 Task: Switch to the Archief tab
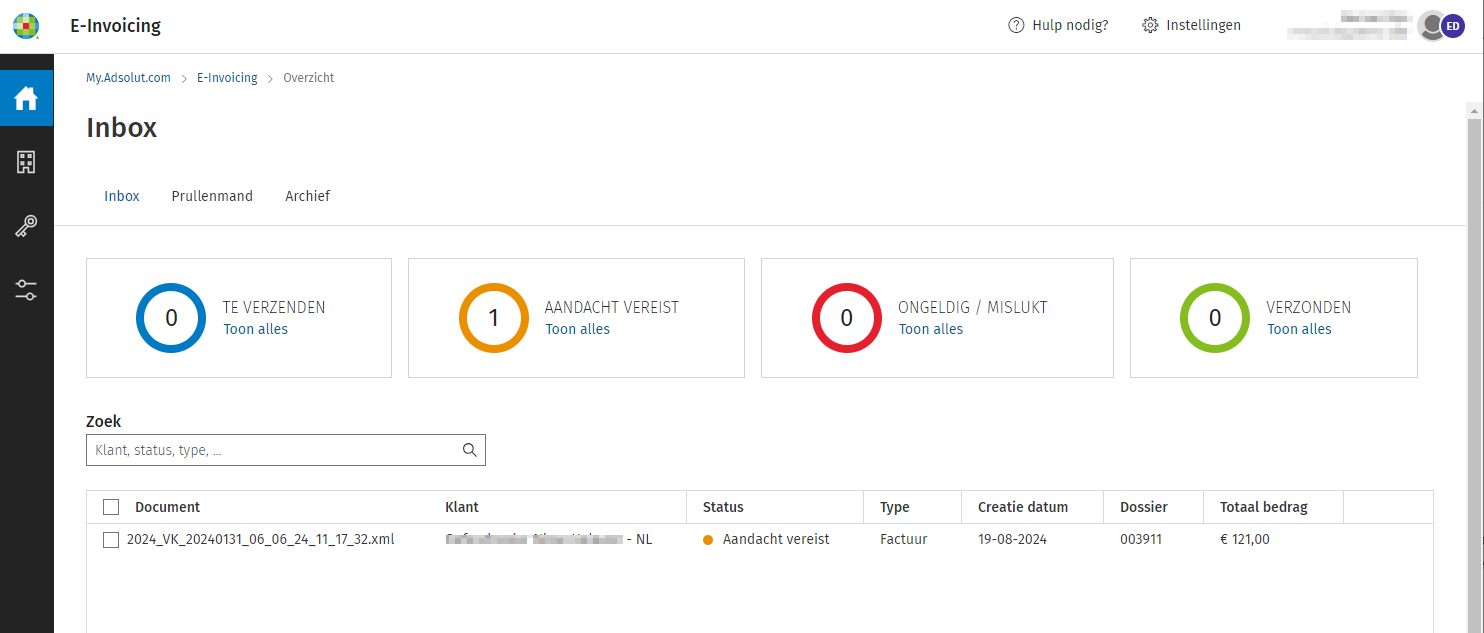pos(307,196)
